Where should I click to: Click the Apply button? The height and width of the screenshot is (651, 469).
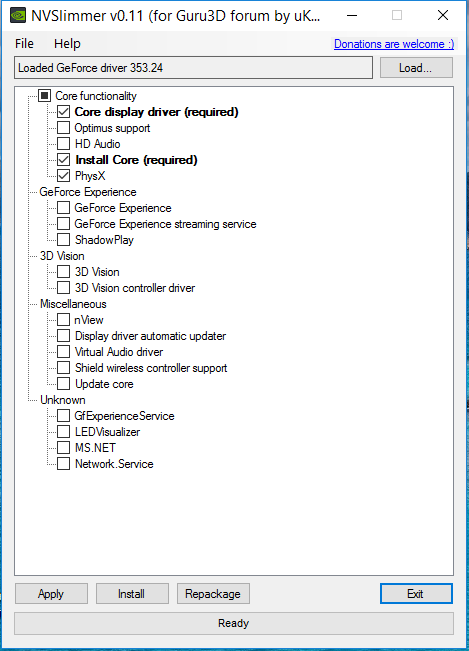[x=51, y=594]
